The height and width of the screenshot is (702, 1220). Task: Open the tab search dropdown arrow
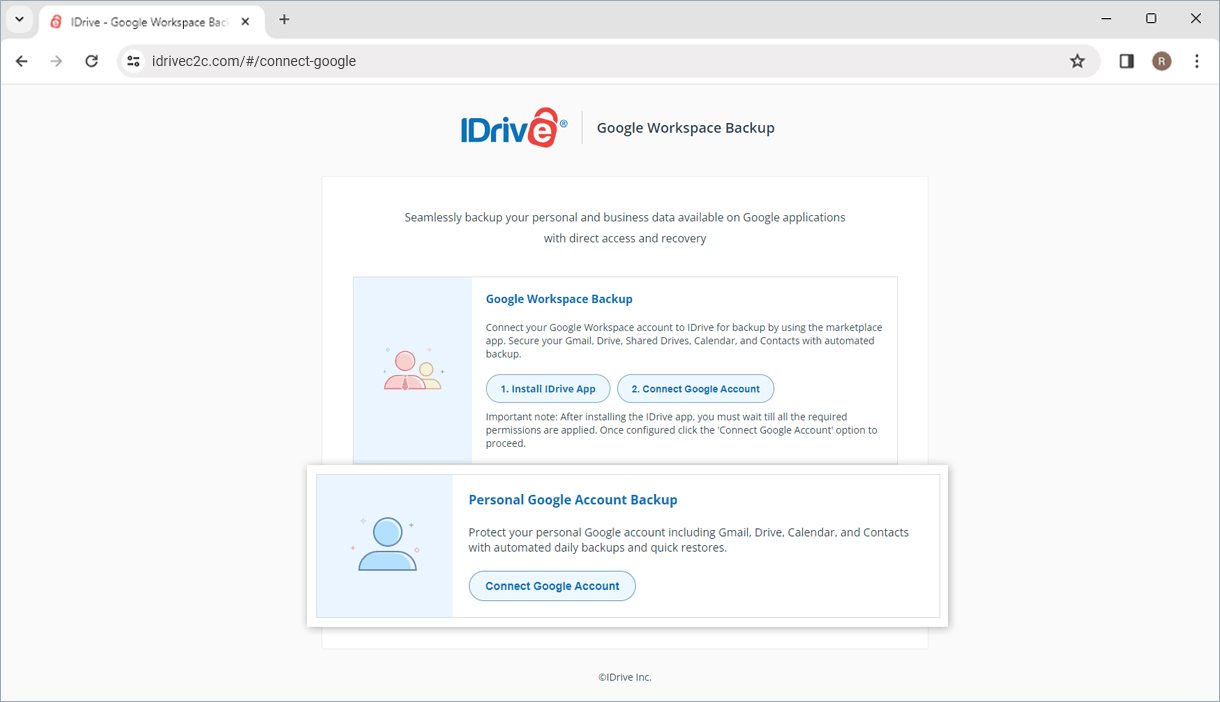click(x=19, y=20)
